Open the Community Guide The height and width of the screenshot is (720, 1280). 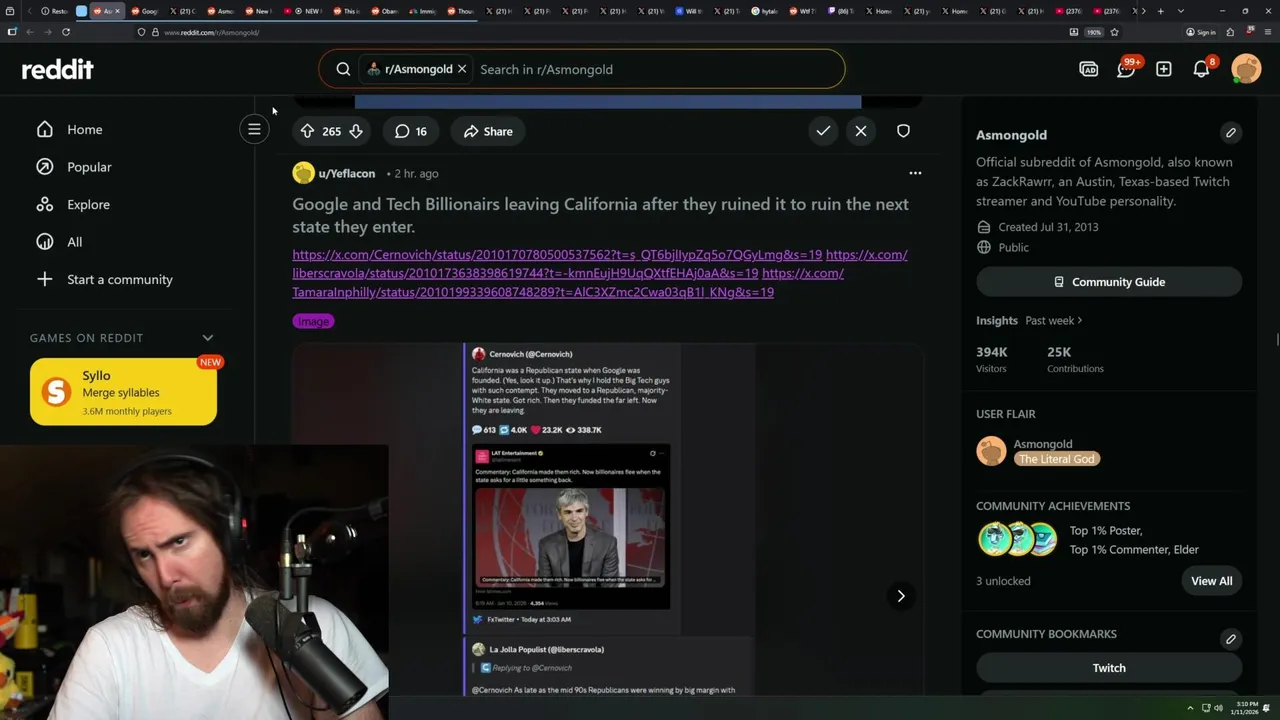1109,282
